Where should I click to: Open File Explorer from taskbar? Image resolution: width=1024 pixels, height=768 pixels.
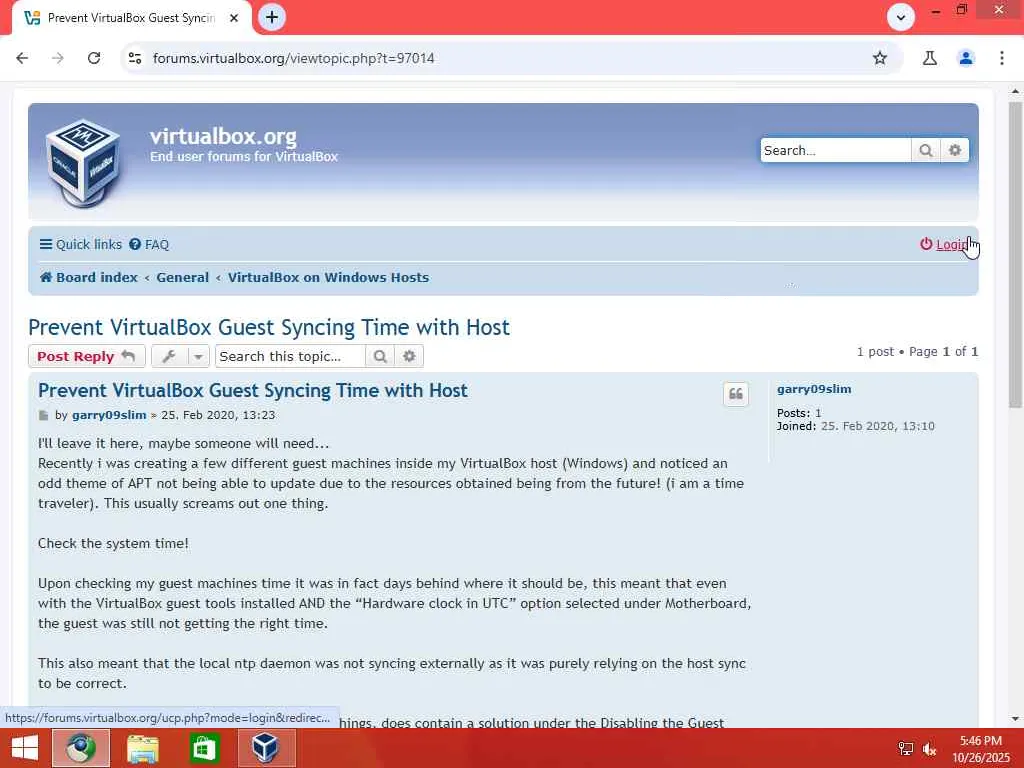[x=142, y=748]
